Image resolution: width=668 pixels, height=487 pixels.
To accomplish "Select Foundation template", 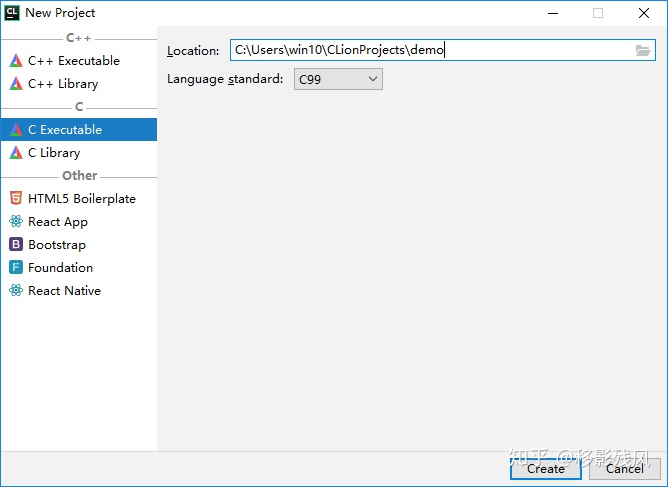I will (79, 267).
